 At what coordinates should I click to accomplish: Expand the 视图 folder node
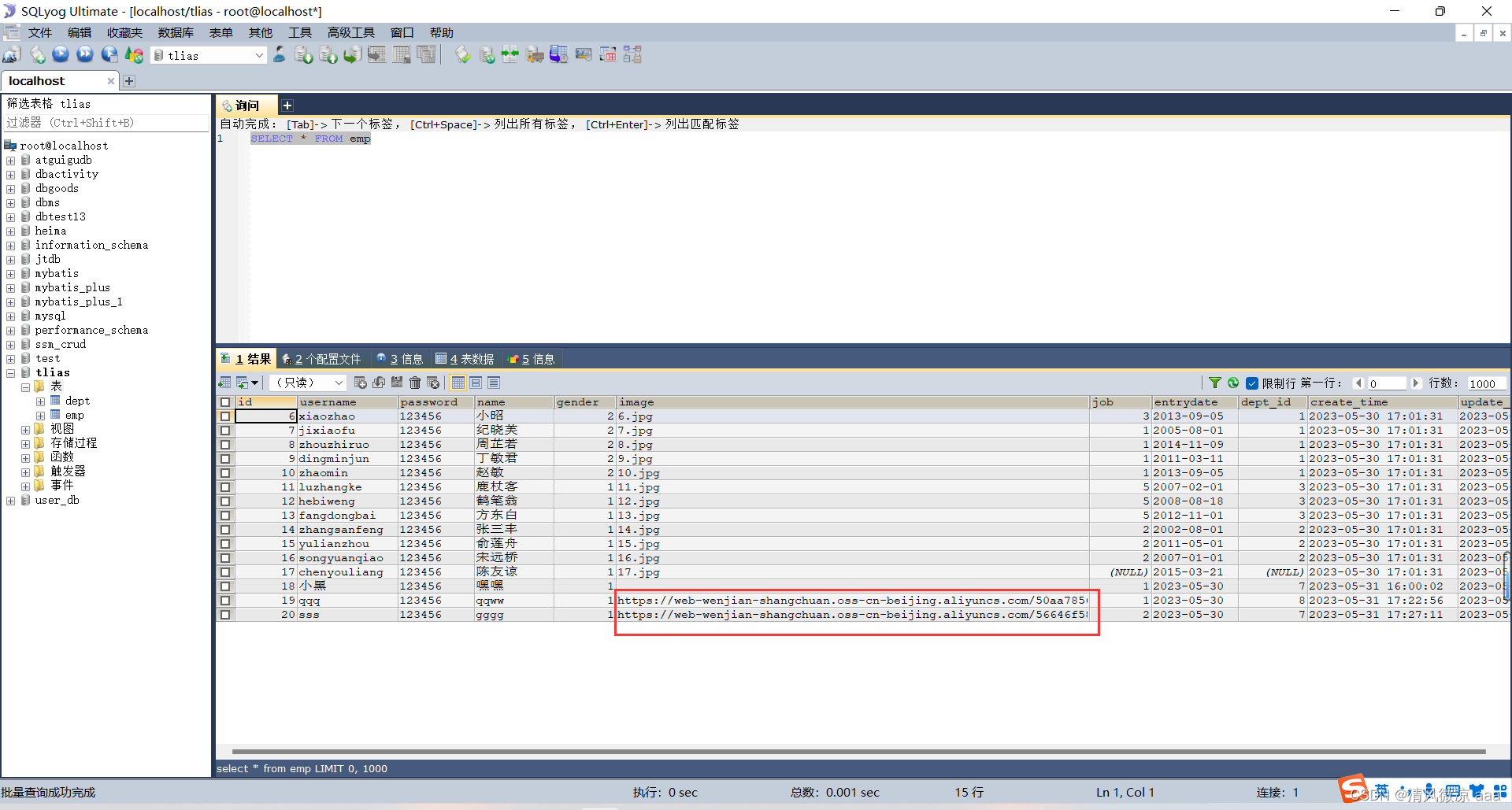pos(25,430)
